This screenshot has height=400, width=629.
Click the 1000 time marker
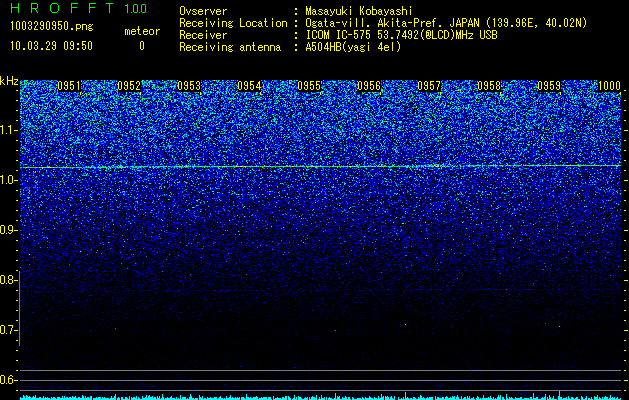pyautogui.click(x=609, y=86)
